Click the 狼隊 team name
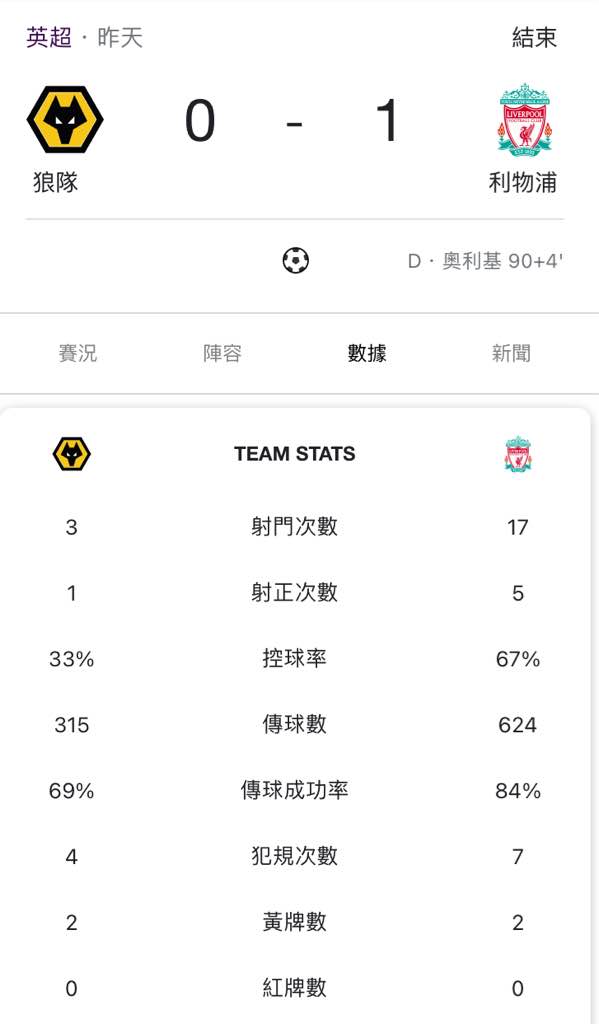The image size is (599, 1024). [56, 182]
